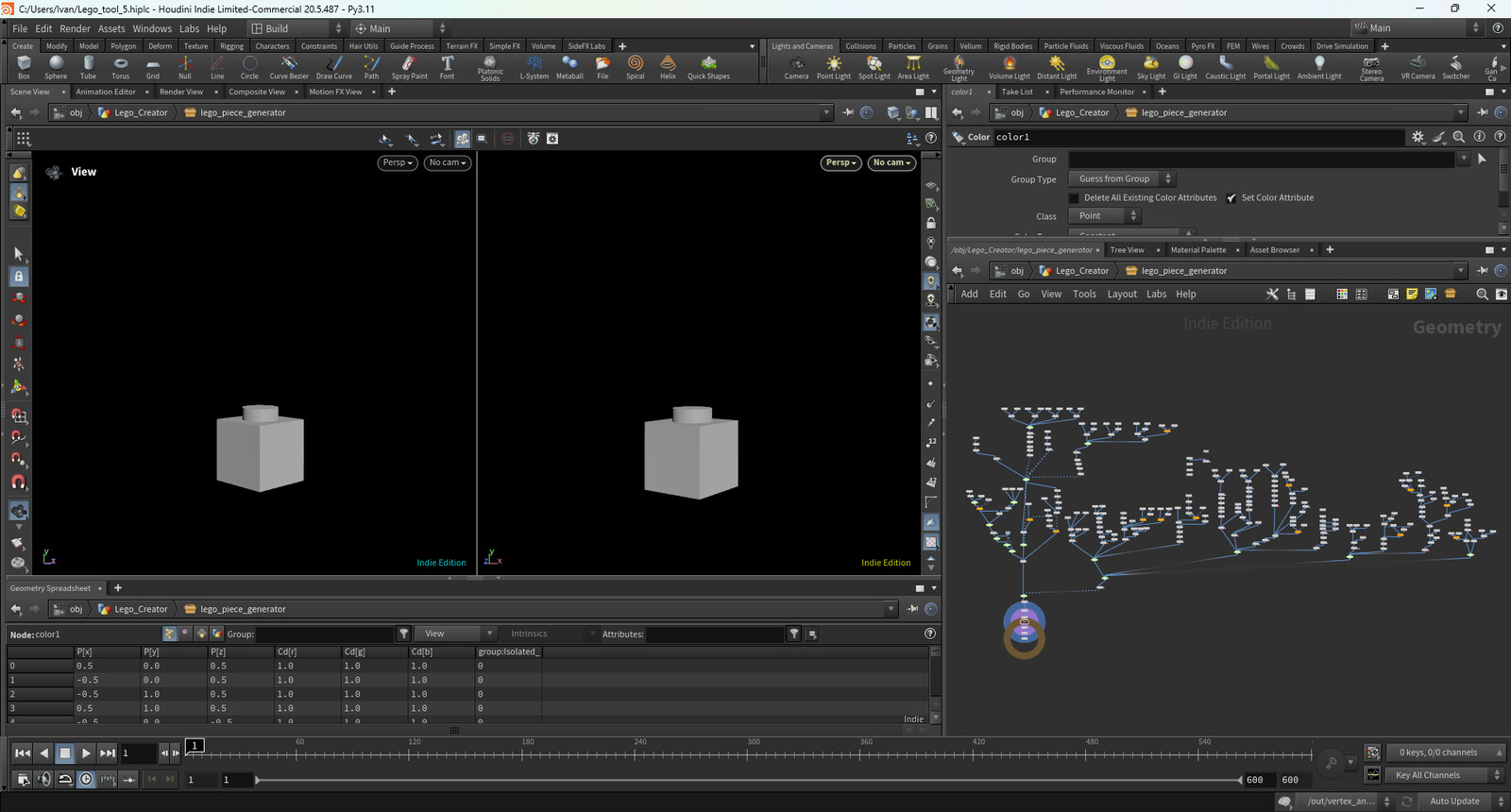Screen dimensions: 1511x812
Task: Add a Sky Light
Action: point(1150,67)
